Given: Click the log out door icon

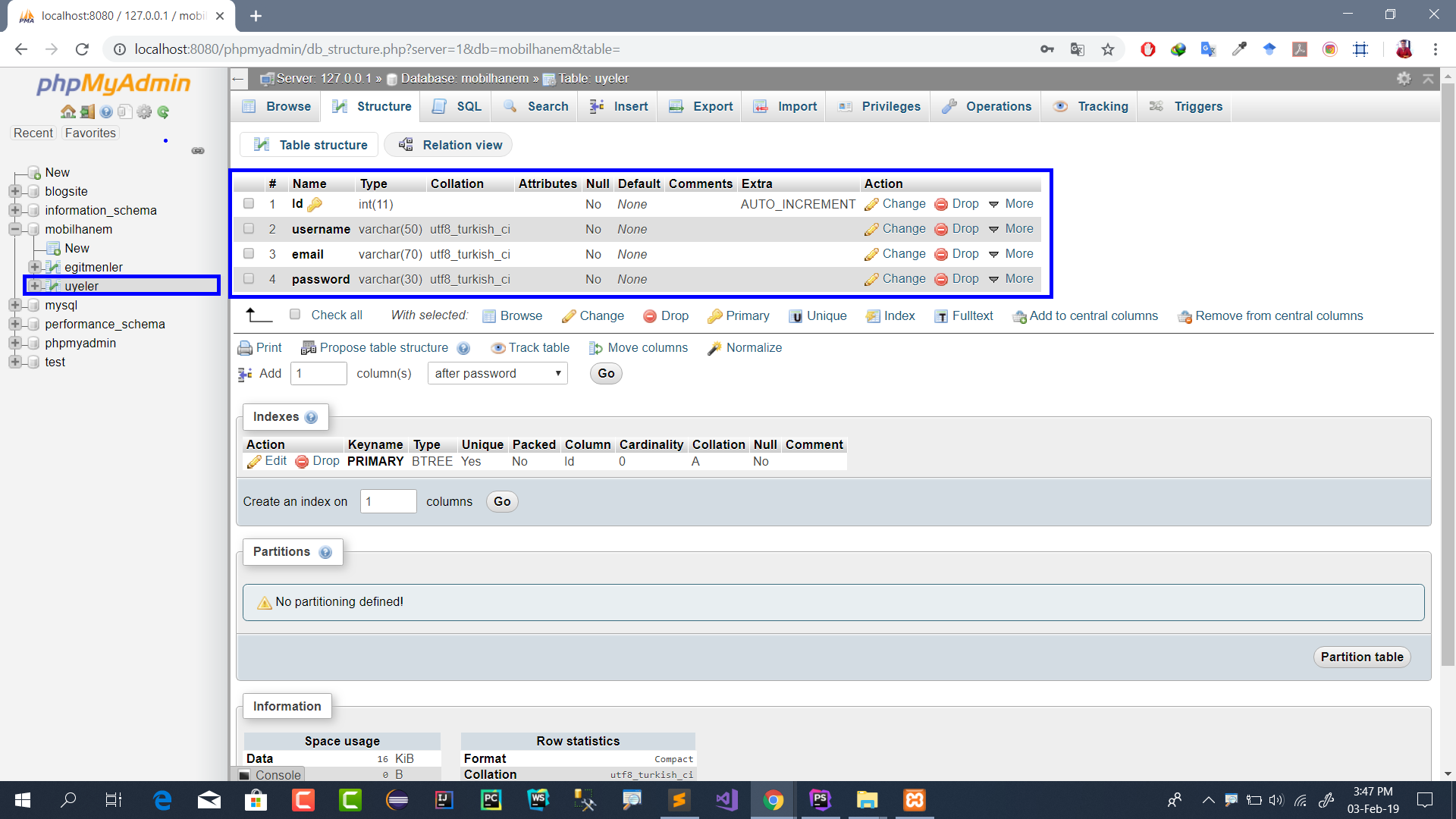Looking at the screenshot, I should coord(87,112).
